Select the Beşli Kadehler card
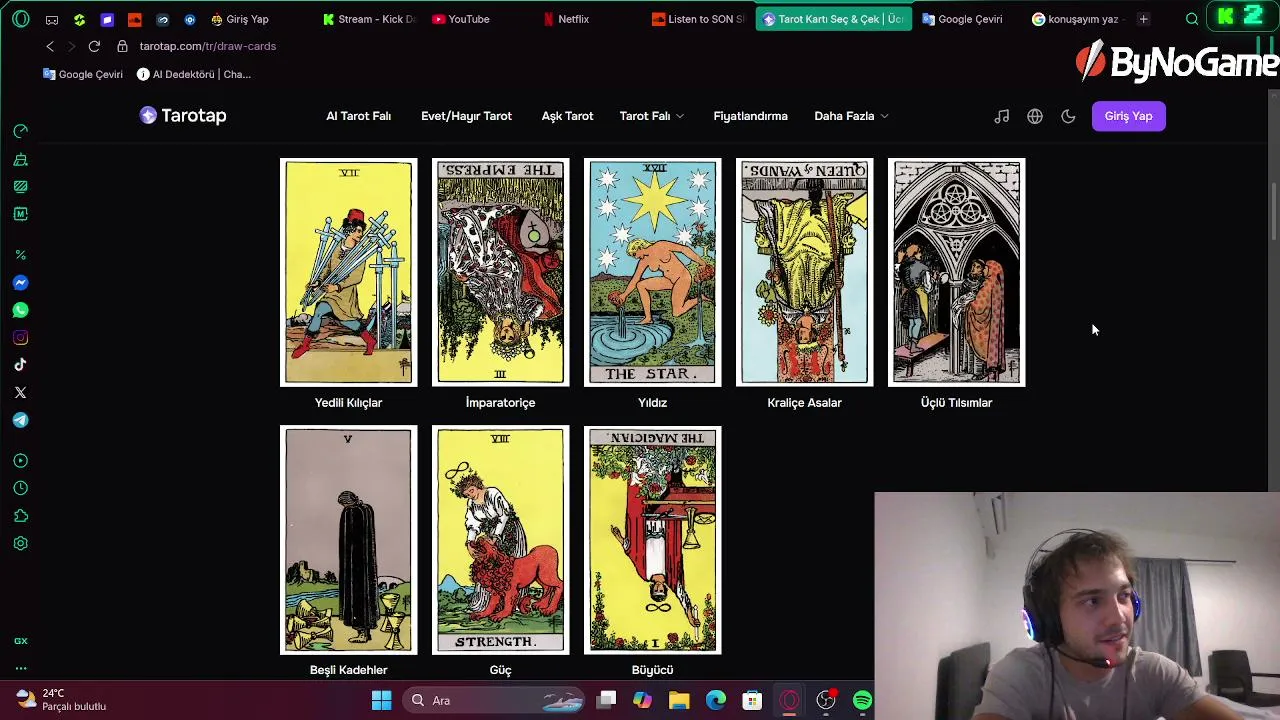 tap(348, 540)
